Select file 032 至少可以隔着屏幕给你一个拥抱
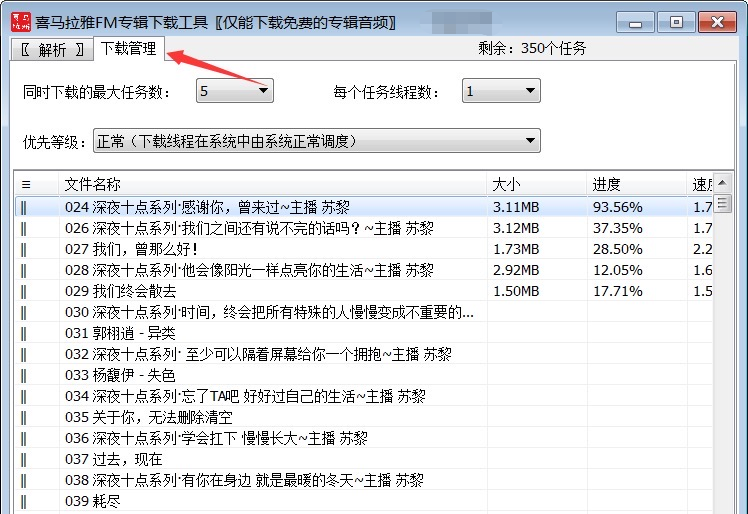Screen dimensions: 748x514 point(258,354)
